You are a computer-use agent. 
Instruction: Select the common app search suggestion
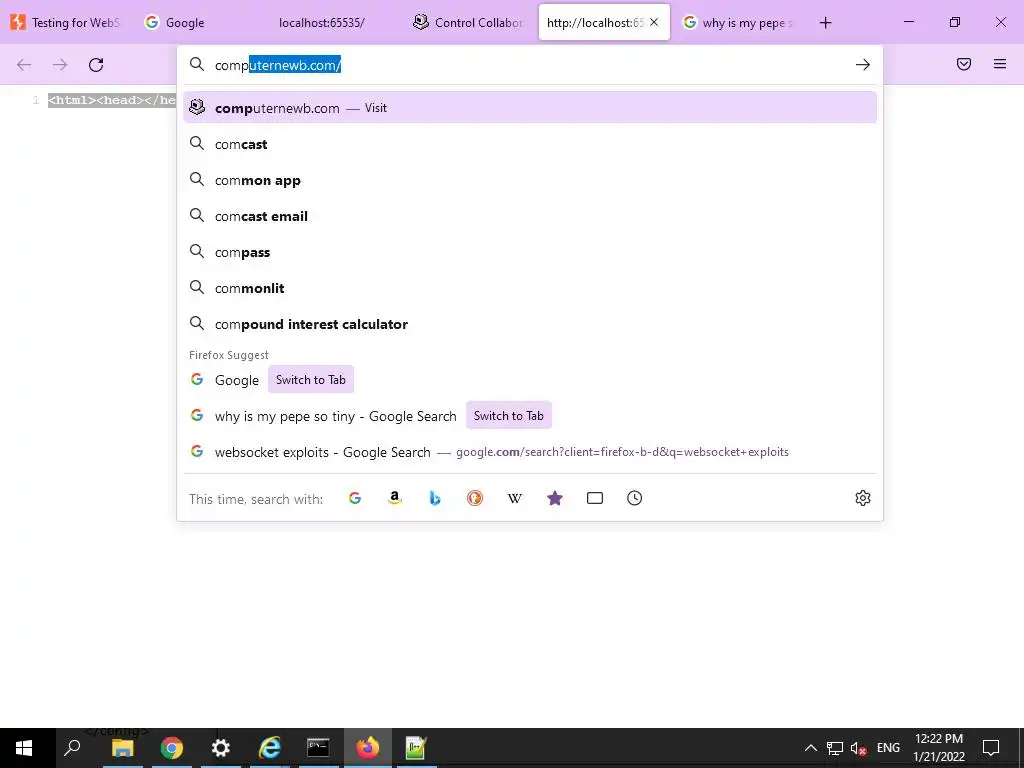coord(530,180)
